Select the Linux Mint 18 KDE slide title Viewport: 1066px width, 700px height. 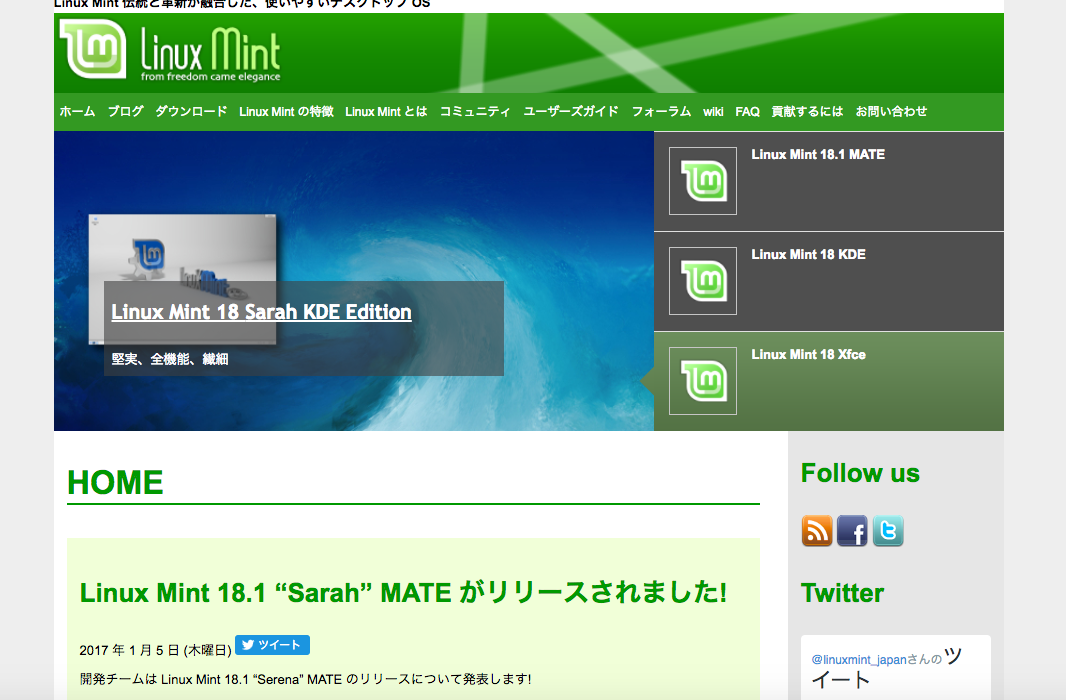808,254
